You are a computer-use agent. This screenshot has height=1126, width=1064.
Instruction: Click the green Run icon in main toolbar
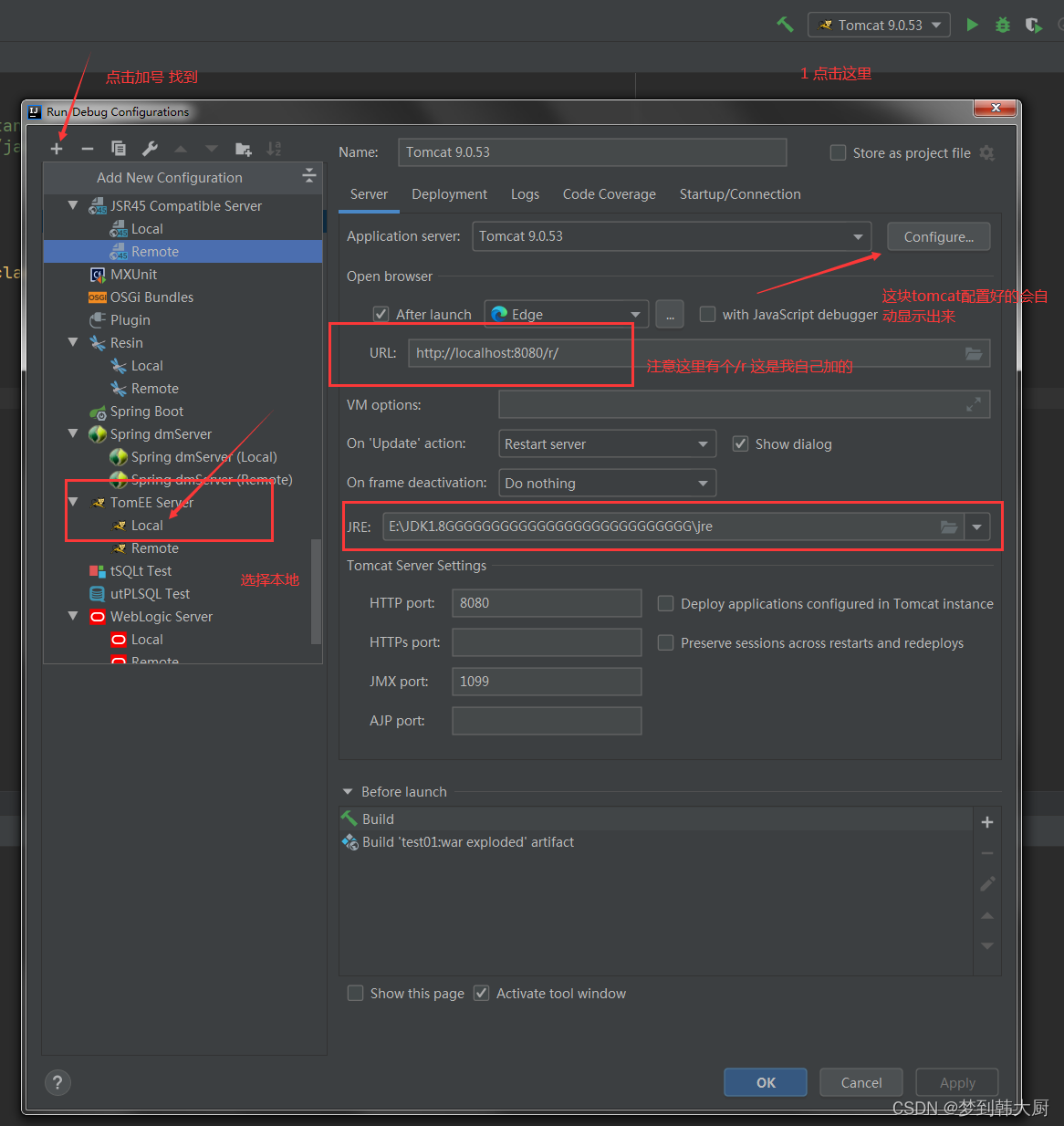(973, 25)
